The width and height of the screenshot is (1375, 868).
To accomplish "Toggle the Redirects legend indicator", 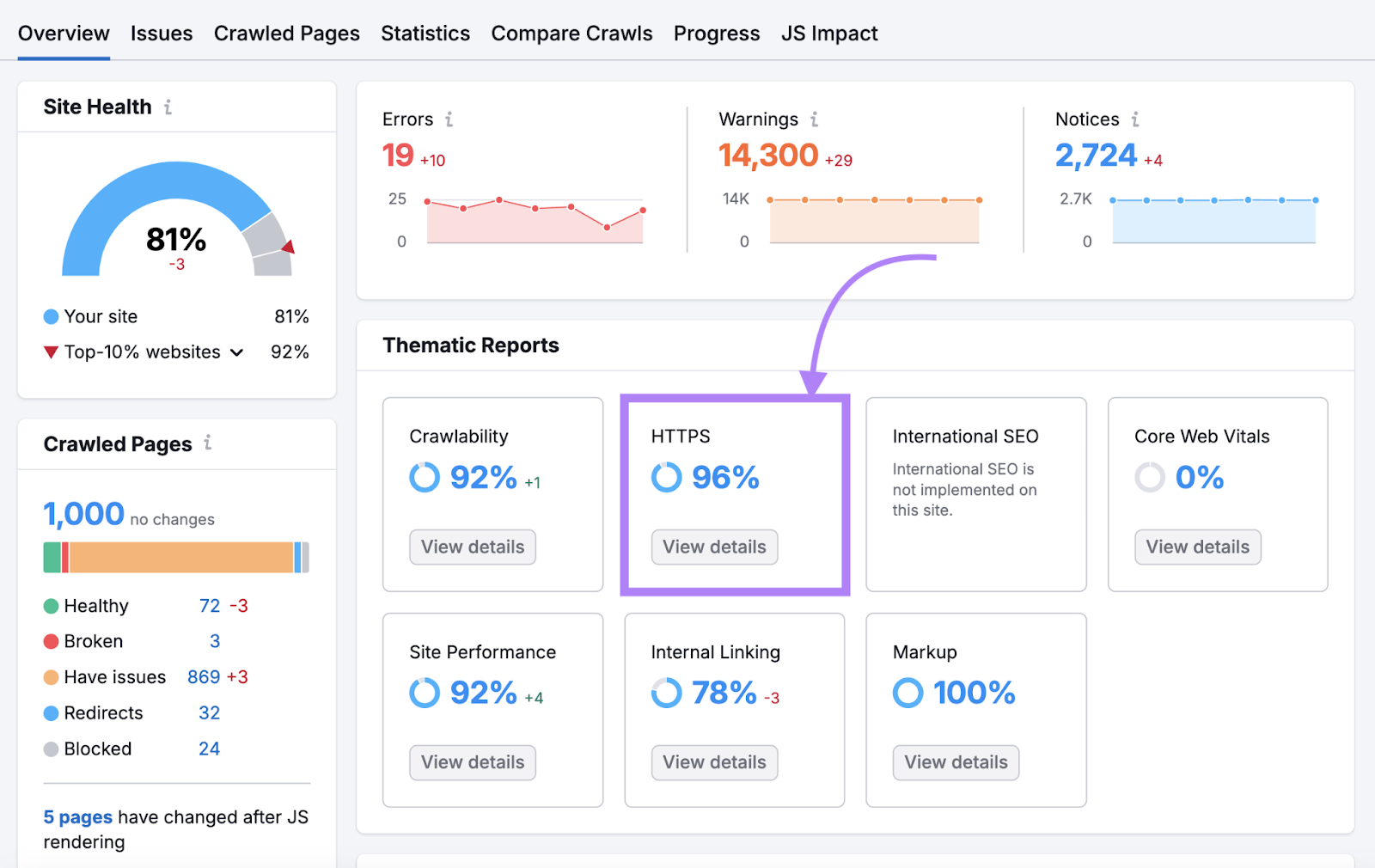I will coord(50,712).
